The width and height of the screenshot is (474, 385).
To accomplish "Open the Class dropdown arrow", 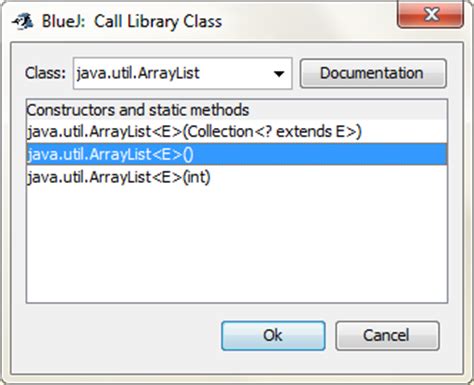I will point(279,74).
